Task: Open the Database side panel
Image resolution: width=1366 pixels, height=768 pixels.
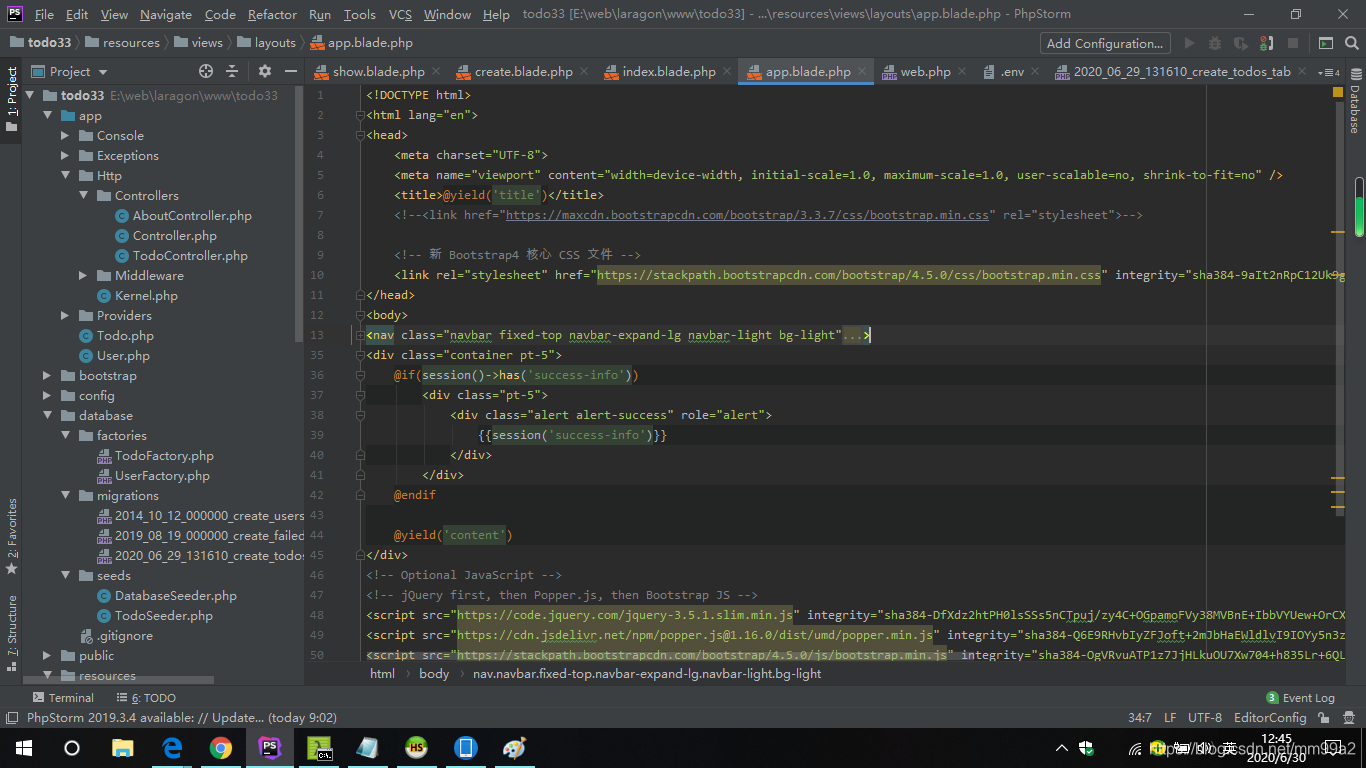Action: (1355, 99)
